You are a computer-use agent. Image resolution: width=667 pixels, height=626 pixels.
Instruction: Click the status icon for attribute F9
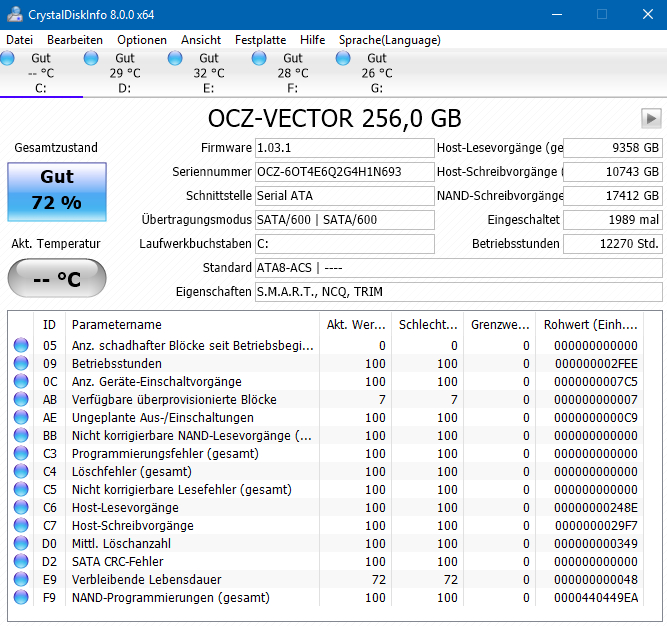coord(21,597)
